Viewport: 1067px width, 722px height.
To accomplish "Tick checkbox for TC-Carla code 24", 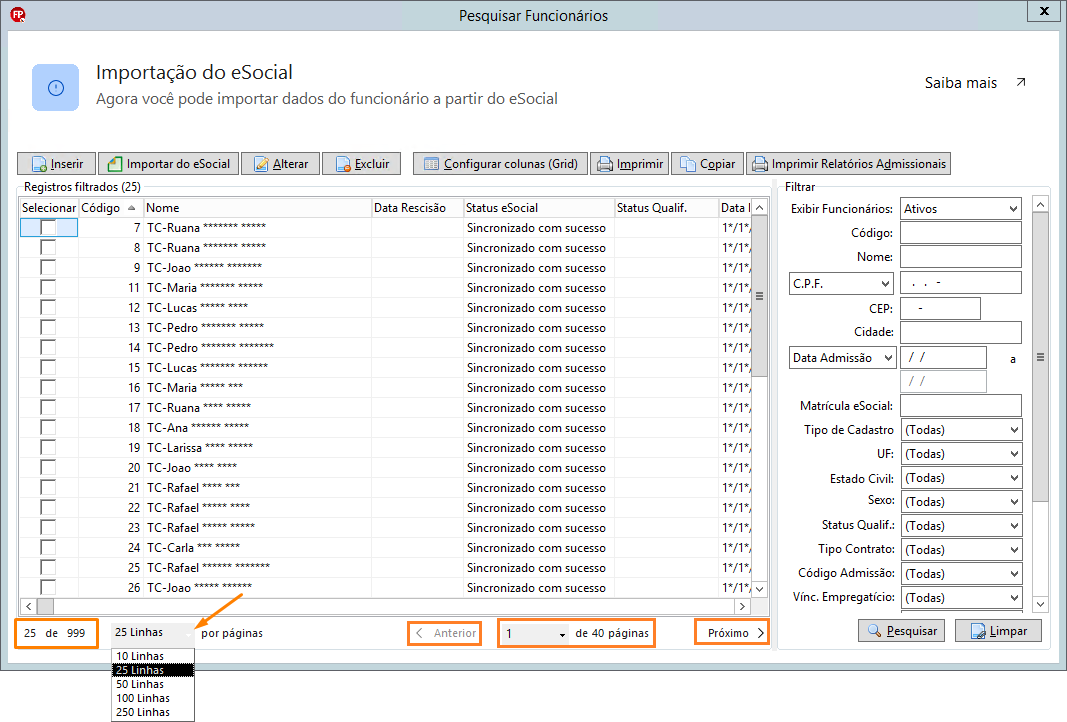I will pos(48,547).
